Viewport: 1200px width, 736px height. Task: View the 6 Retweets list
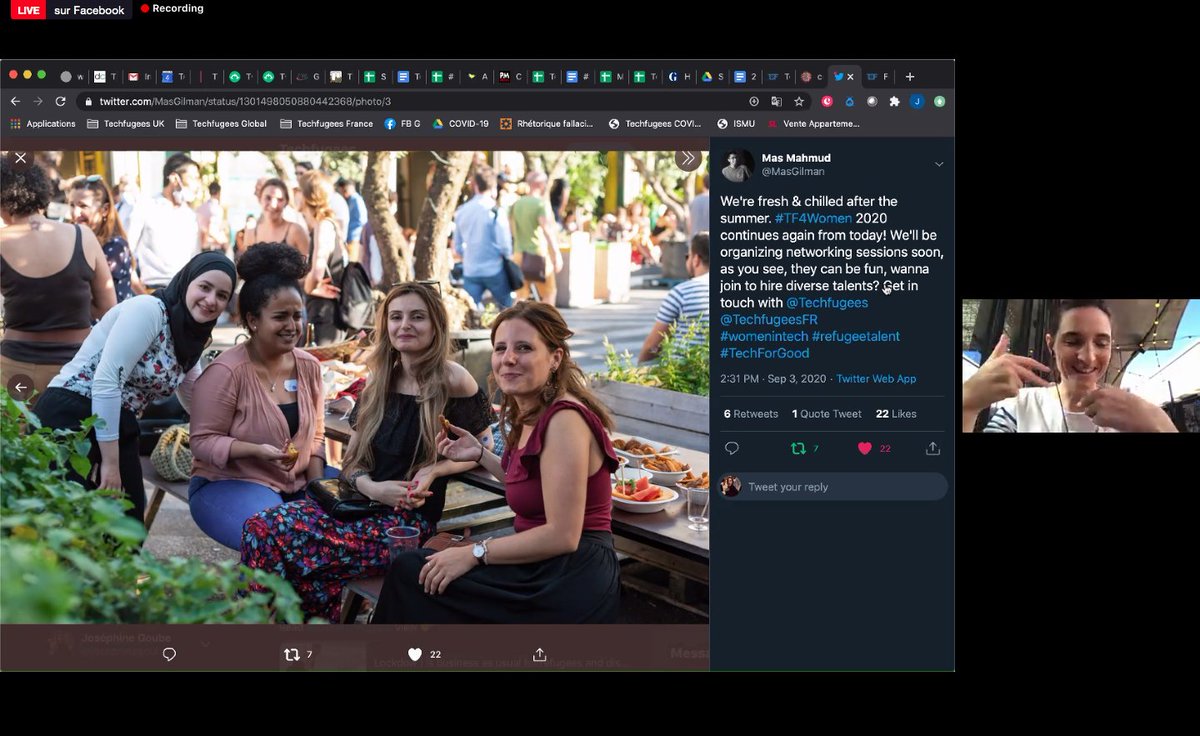[750, 413]
